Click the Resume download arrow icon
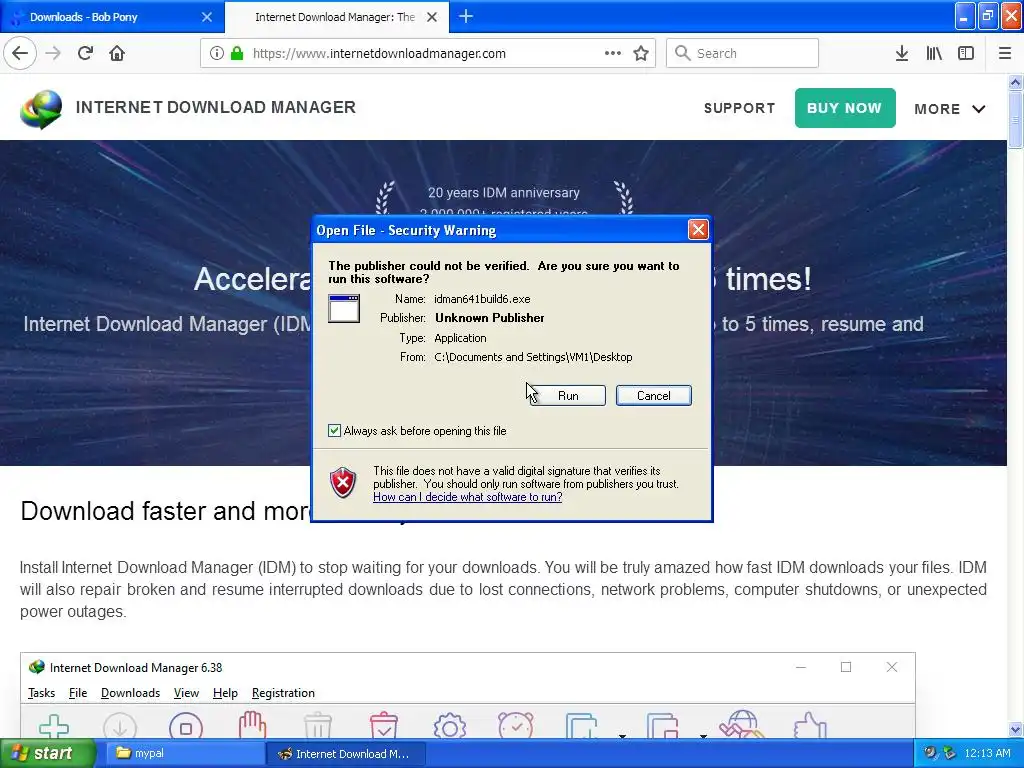 [x=120, y=726]
